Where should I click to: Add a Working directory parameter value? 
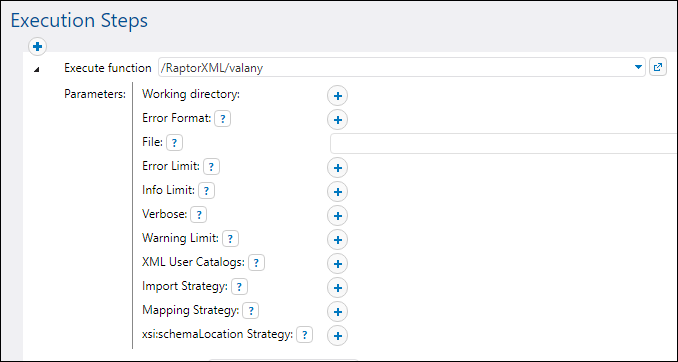pyautogui.click(x=338, y=96)
